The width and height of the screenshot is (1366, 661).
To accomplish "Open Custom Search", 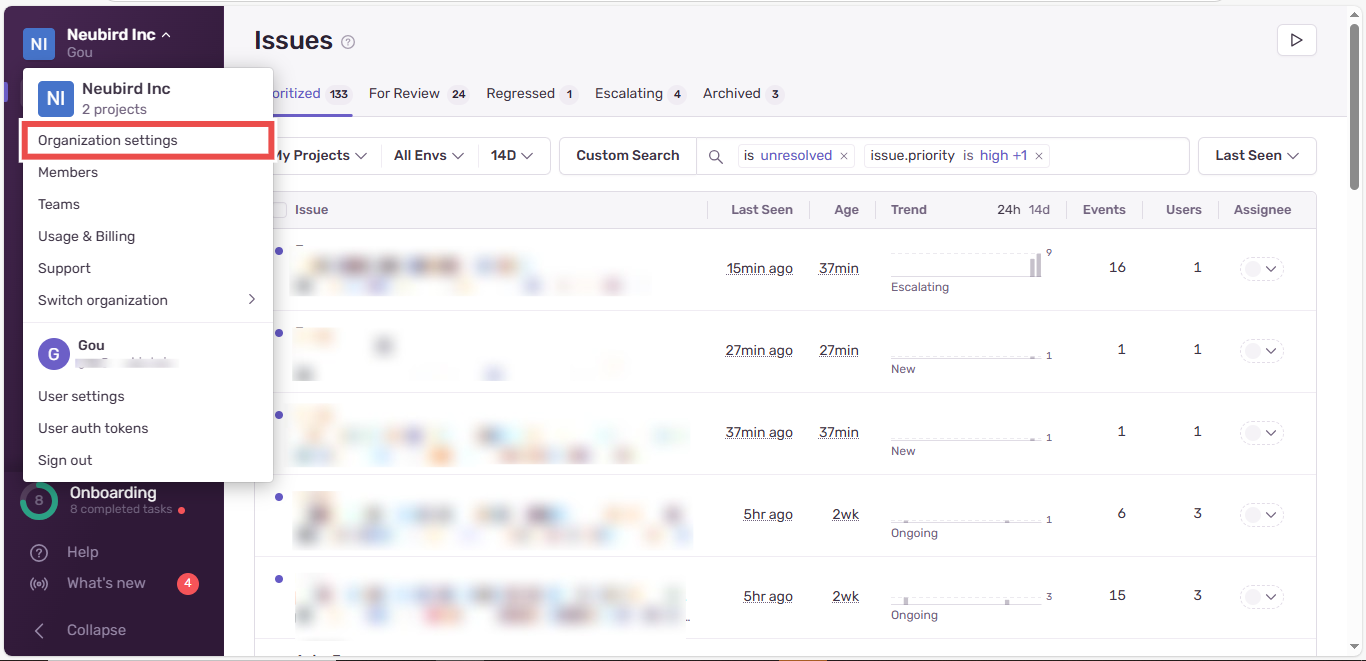I will (x=627, y=156).
